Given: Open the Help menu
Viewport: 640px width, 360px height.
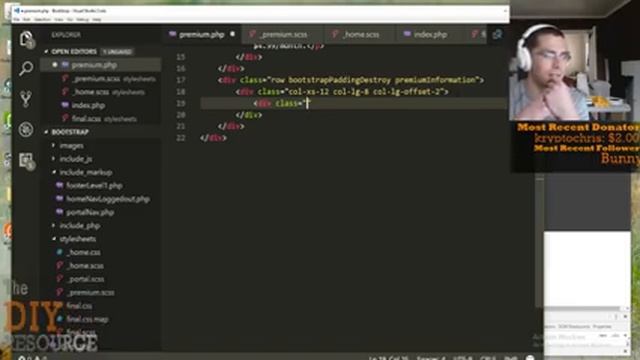Looking at the screenshot, I should coord(97,19).
